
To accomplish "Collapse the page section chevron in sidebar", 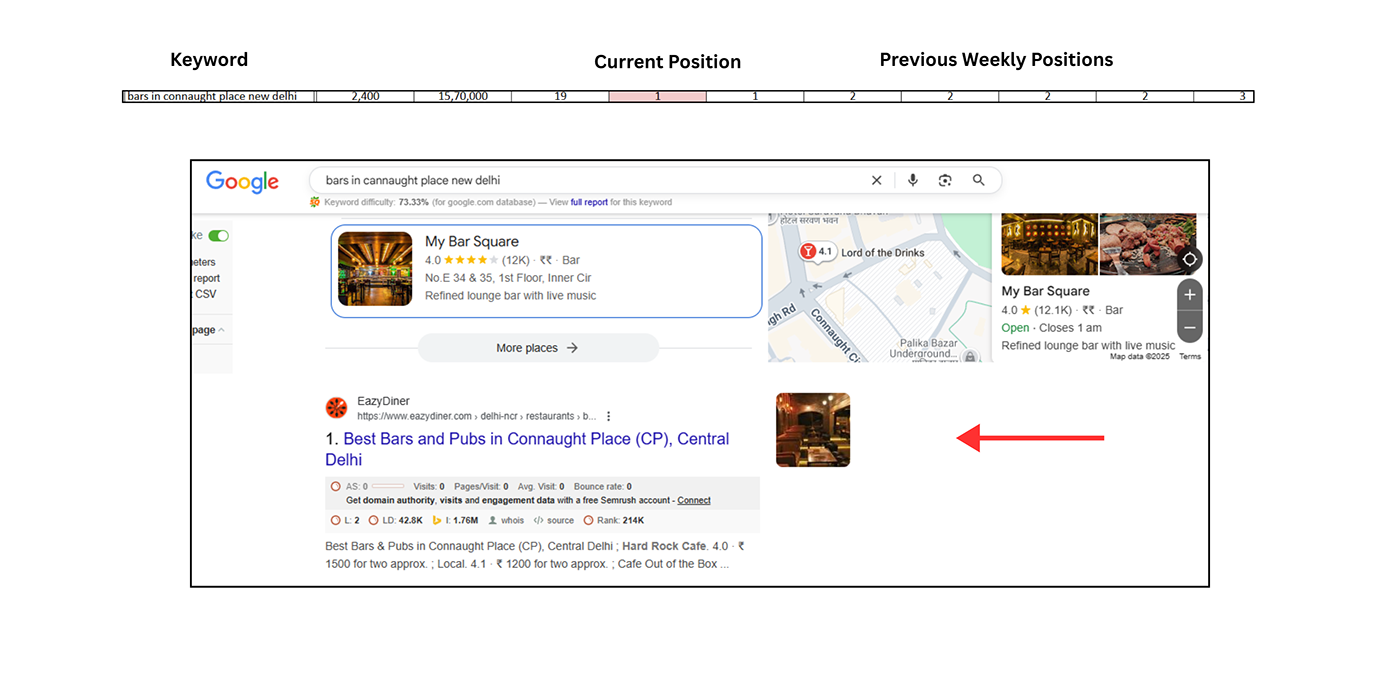I will click(x=221, y=330).
